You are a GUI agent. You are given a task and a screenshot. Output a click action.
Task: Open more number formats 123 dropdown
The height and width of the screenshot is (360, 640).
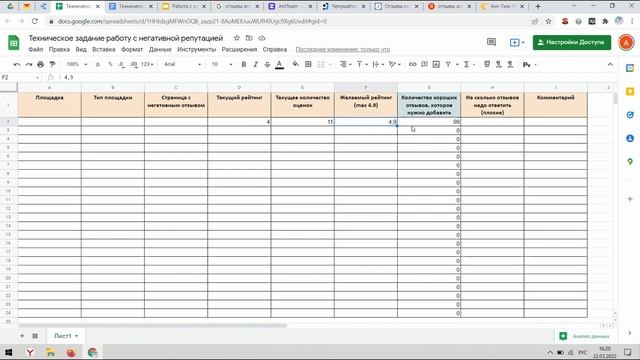click(x=147, y=64)
